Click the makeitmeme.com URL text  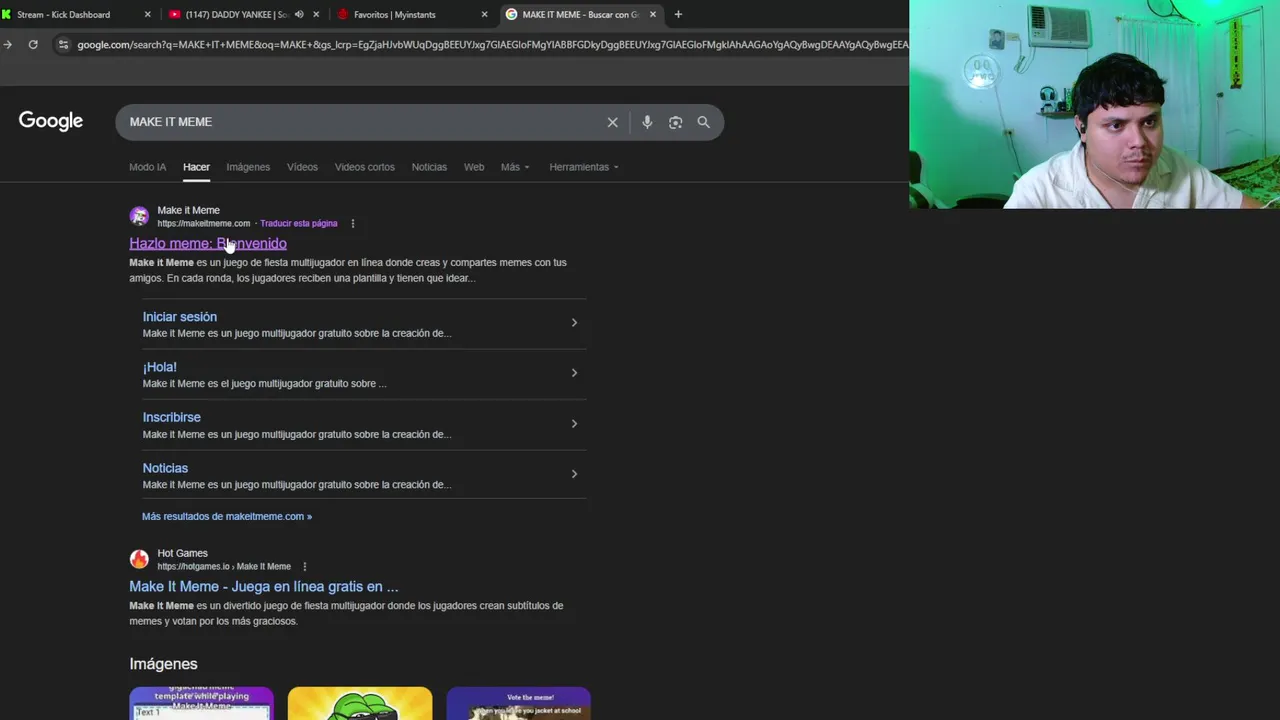[203, 223]
